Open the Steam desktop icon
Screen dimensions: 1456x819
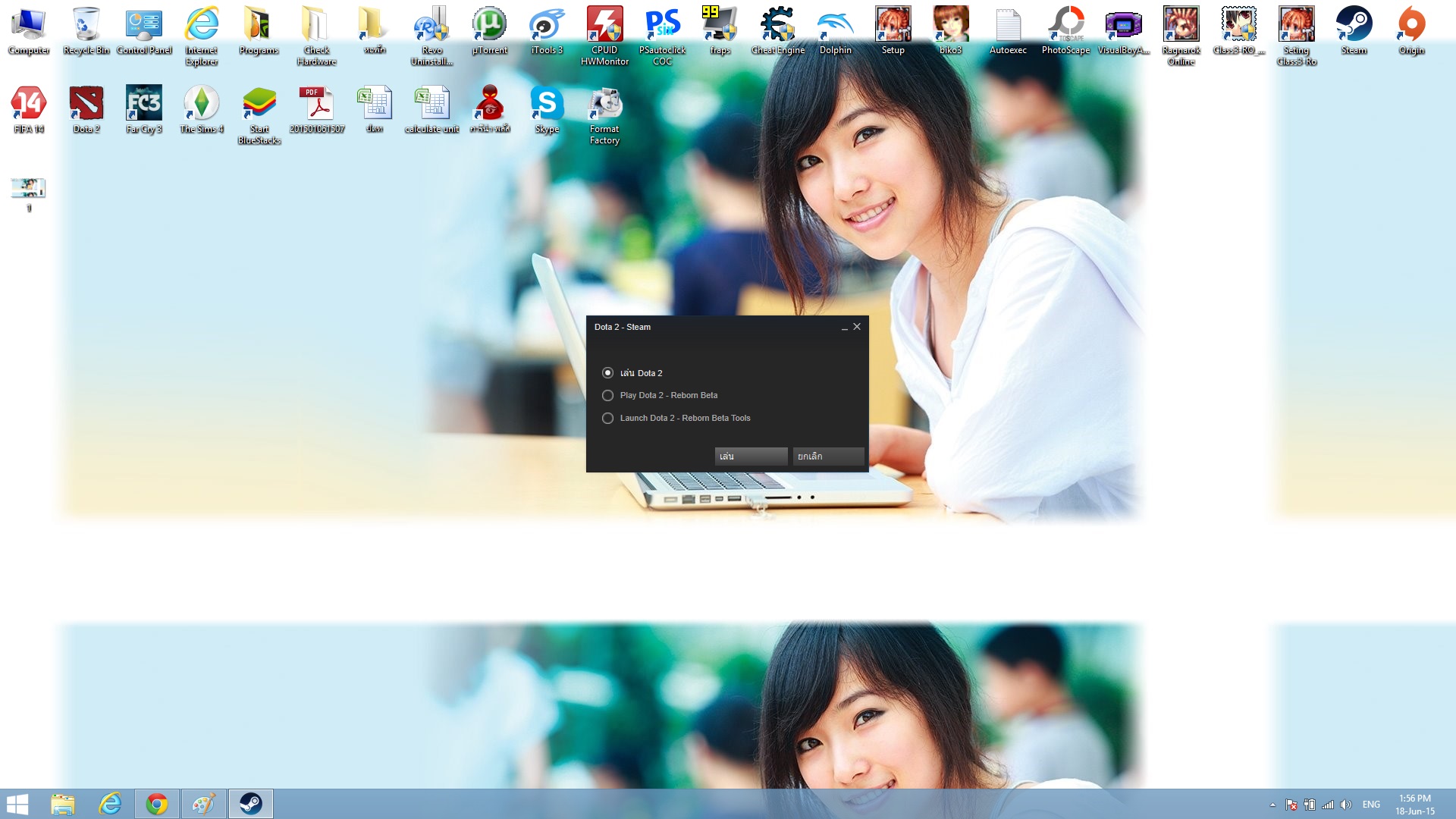point(1354,30)
